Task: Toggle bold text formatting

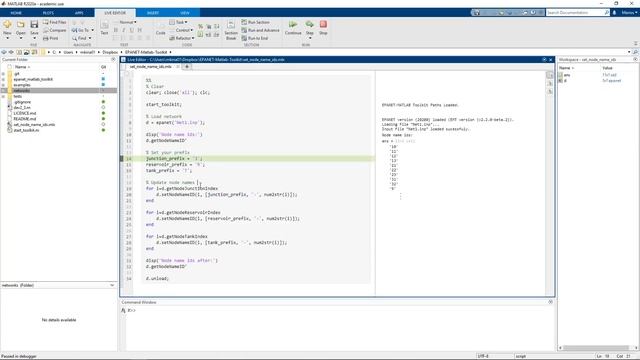Action: 116,30
